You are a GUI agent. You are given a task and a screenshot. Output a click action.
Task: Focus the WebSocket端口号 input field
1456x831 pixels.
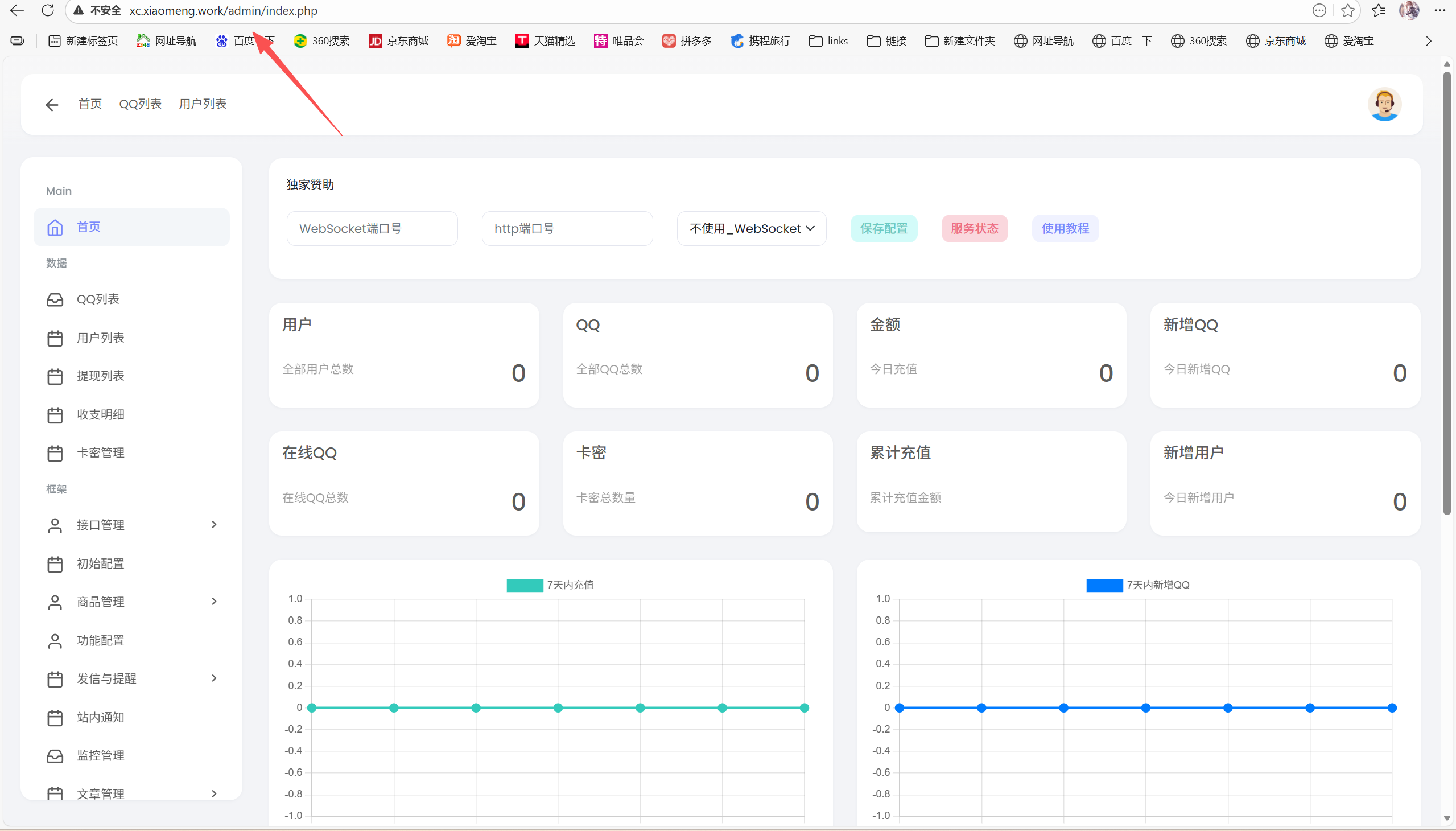372,229
